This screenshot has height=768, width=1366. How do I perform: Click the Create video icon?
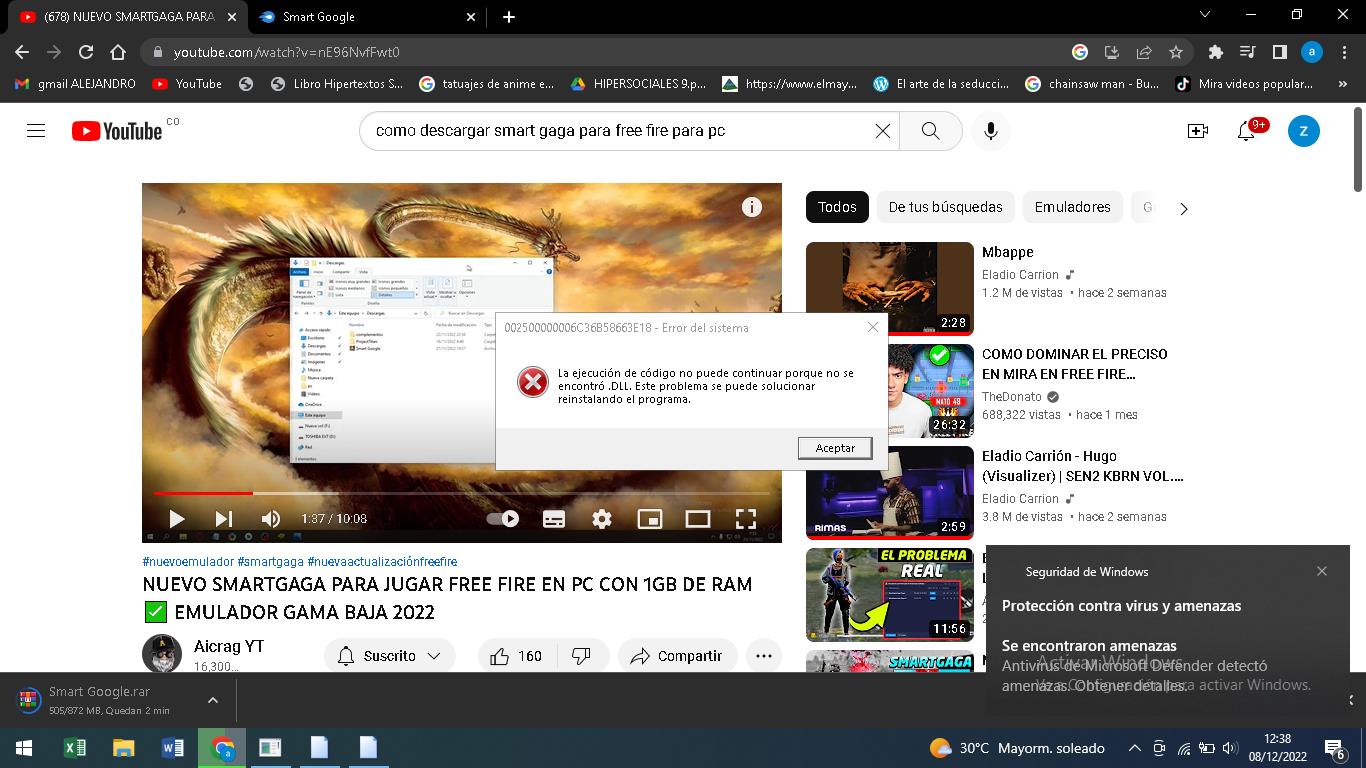[x=1197, y=131]
